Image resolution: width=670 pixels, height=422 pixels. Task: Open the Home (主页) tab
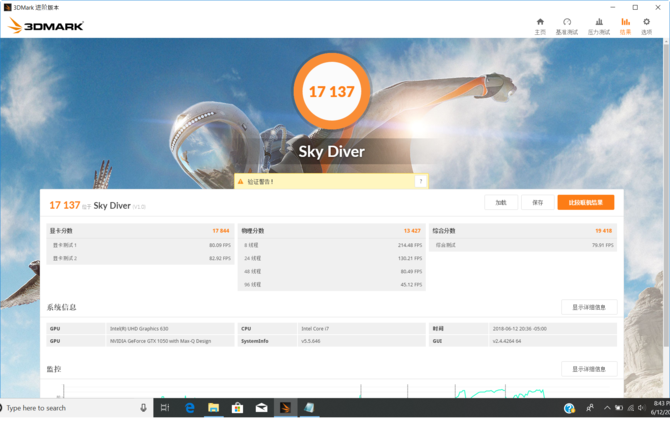click(x=540, y=25)
